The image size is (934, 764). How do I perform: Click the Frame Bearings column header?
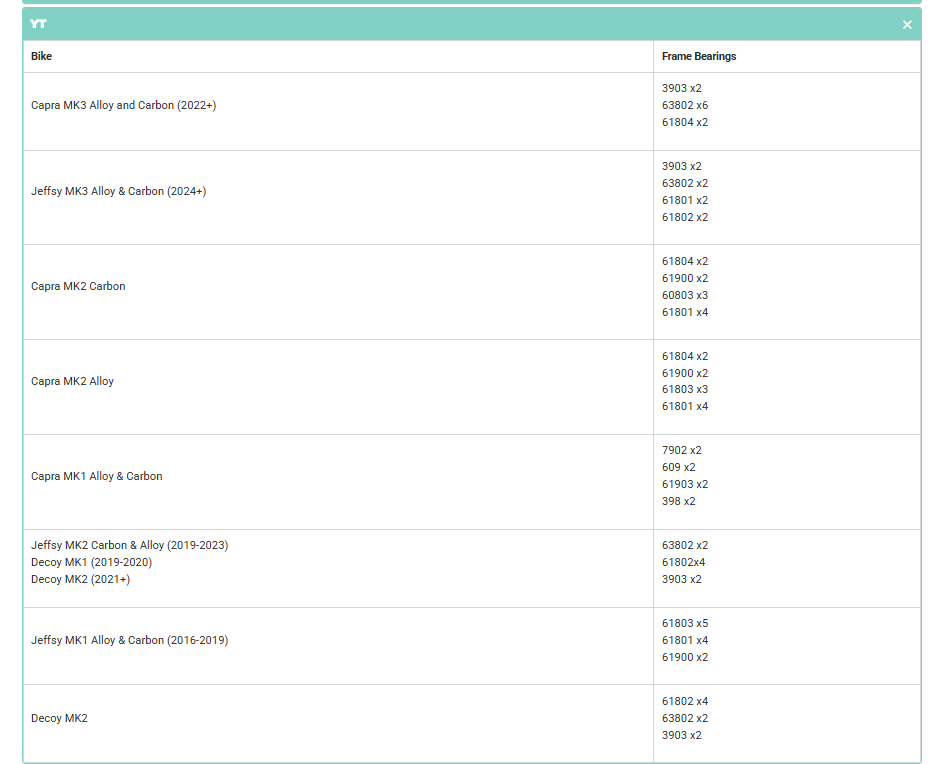point(698,57)
